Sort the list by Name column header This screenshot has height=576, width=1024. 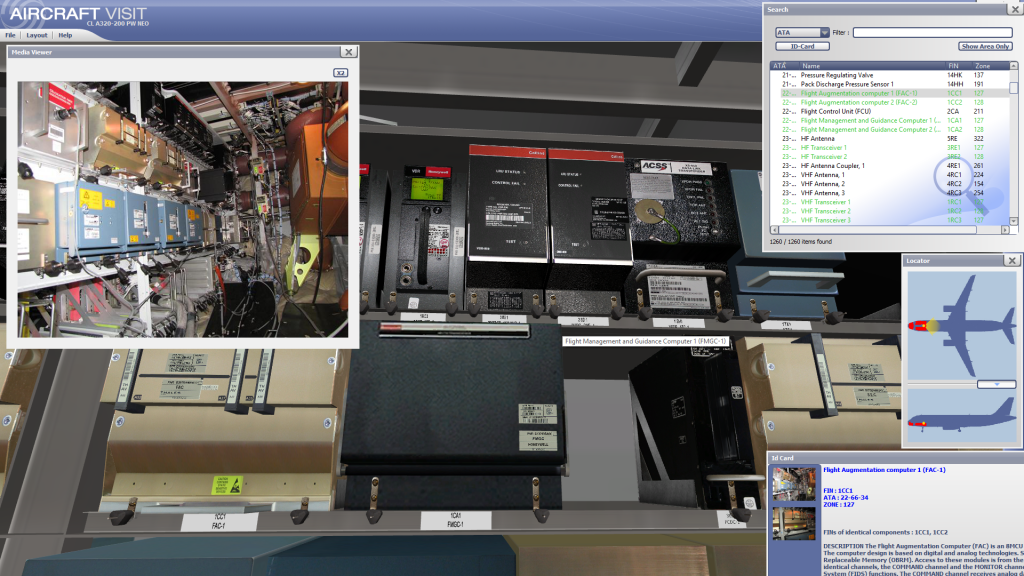pyautogui.click(x=872, y=66)
